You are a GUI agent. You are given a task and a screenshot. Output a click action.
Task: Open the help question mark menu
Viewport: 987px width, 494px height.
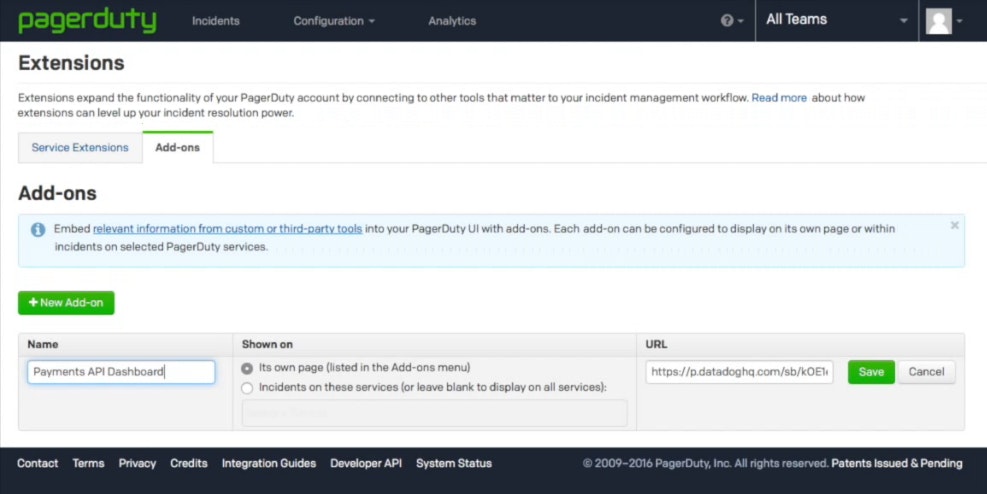tap(730, 21)
